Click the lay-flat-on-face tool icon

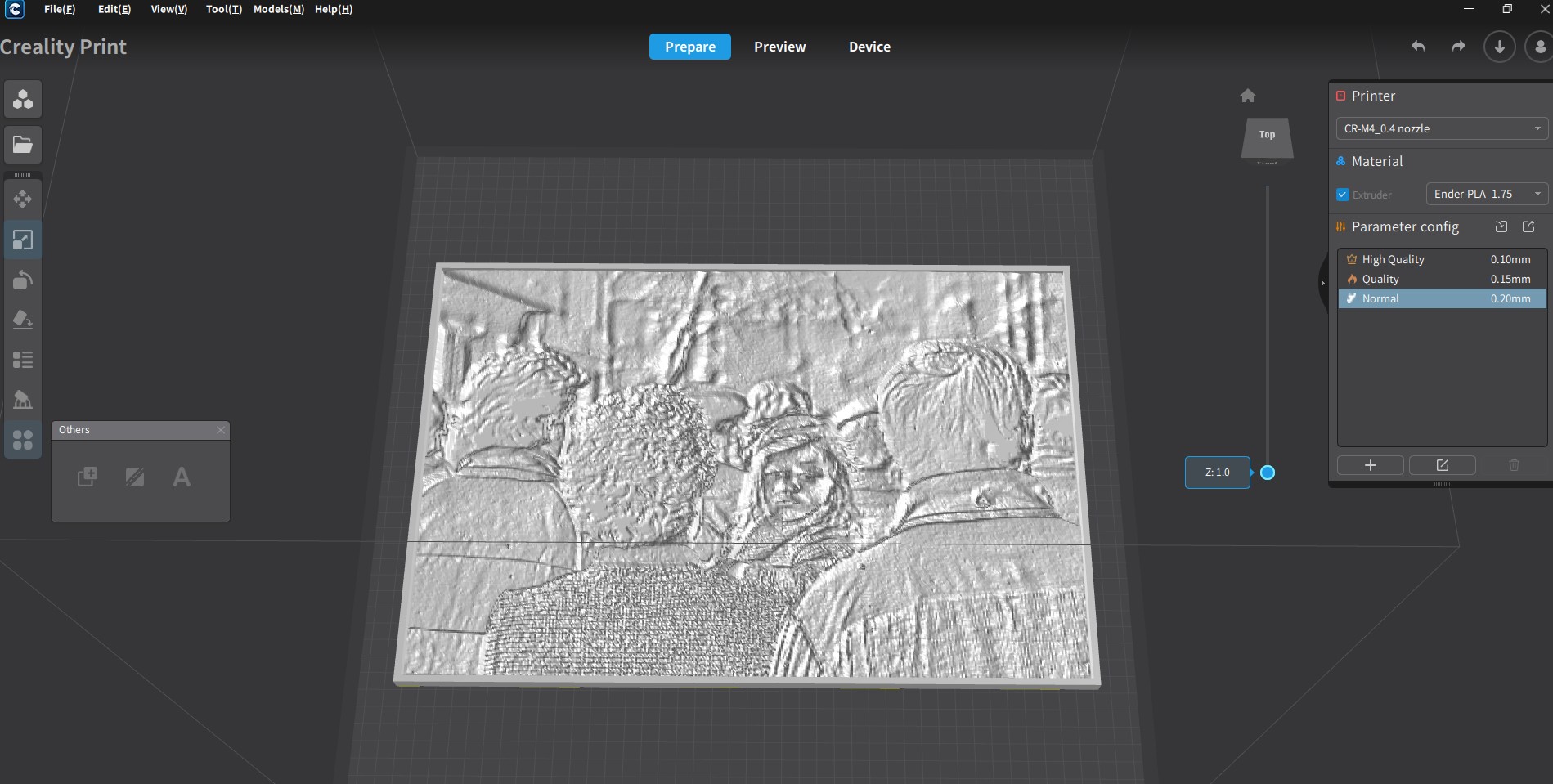click(x=23, y=320)
